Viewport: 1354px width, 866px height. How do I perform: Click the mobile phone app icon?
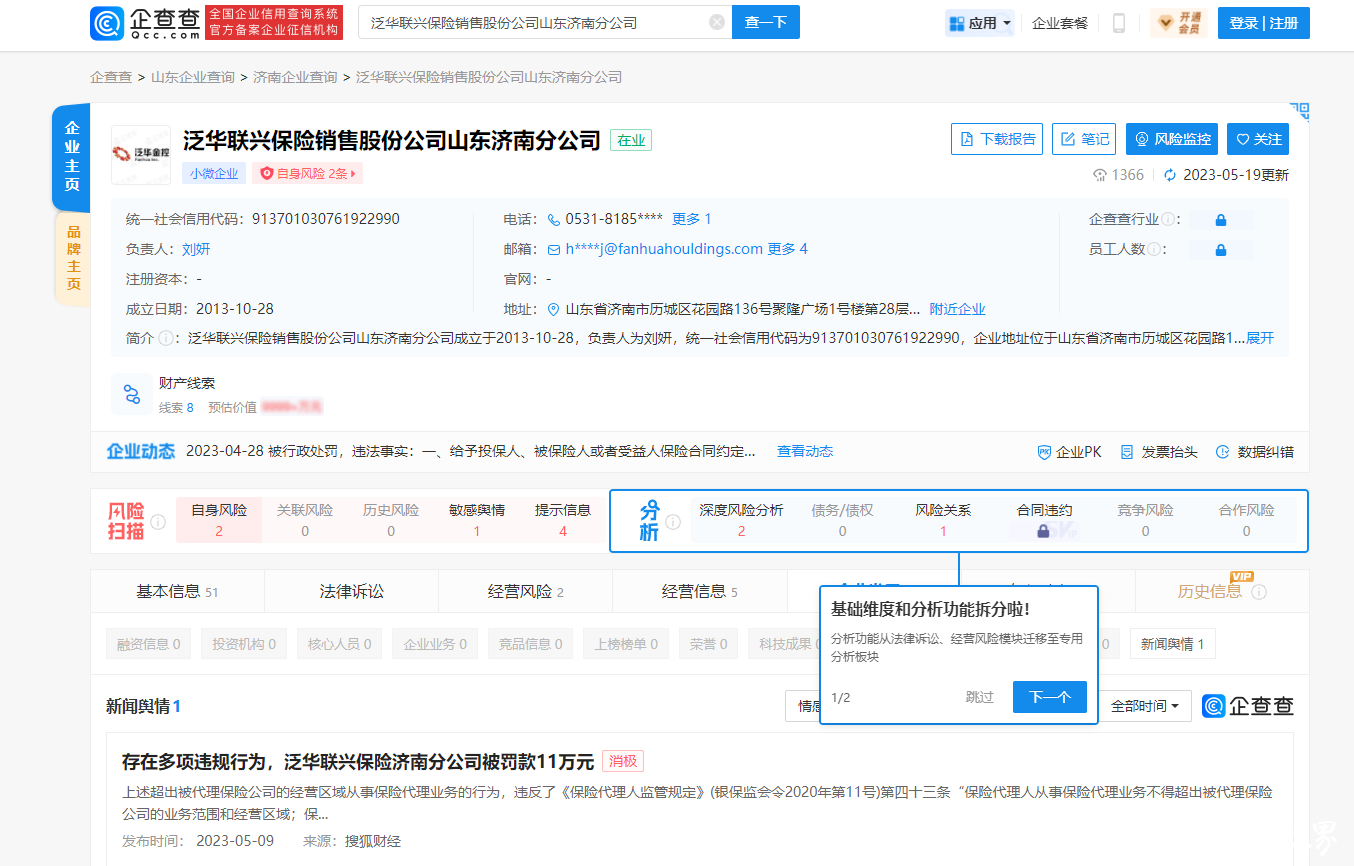tap(1119, 23)
